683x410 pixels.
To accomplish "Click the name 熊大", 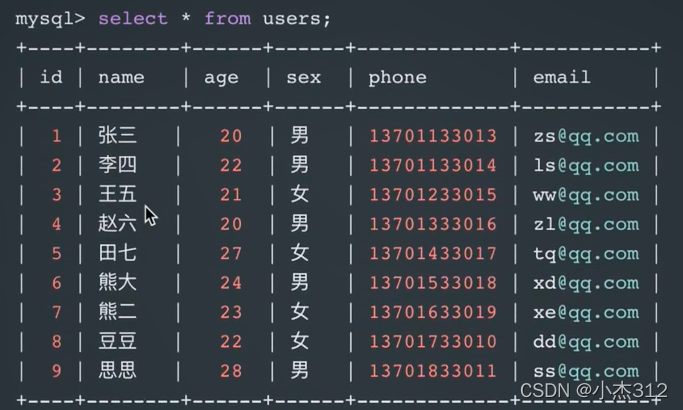I will [118, 283].
